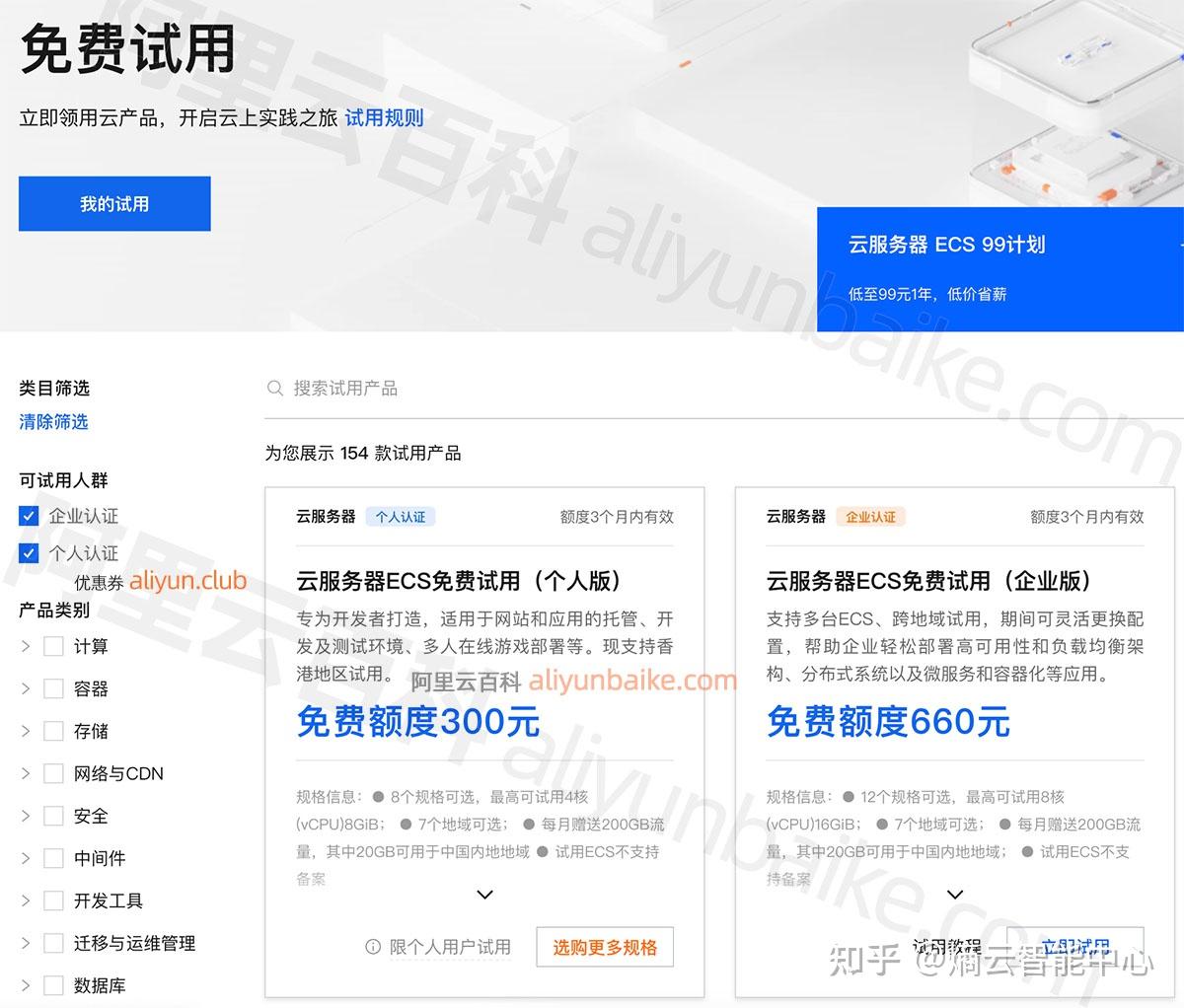The height and width of the screenshot is (1008, 1184).
Task: Check the 安全 category checkbox
Action: tap(53, 816)
